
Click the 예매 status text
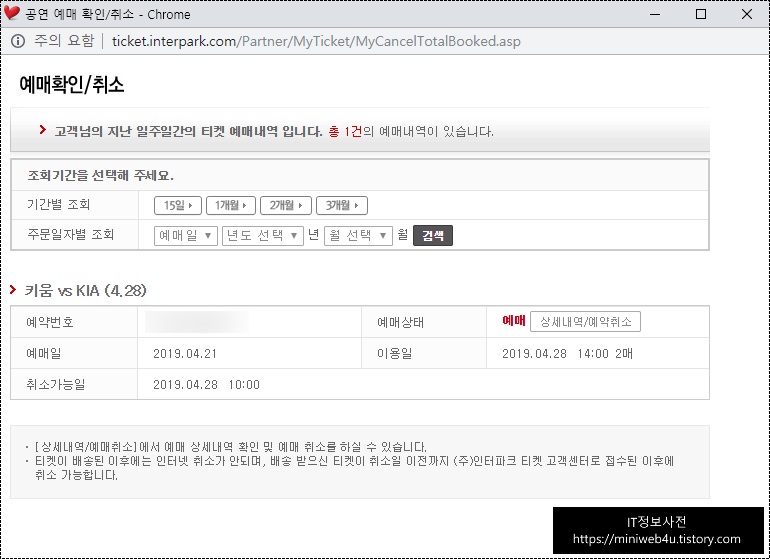click(x=514, y=321)
